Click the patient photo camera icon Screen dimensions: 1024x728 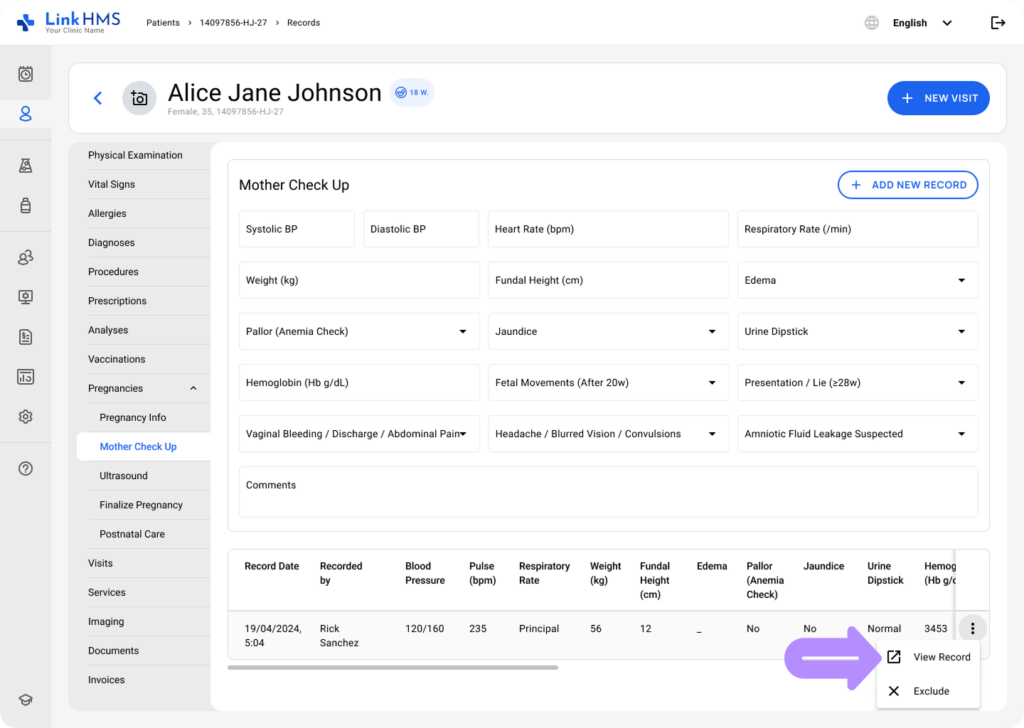point(139,98)
